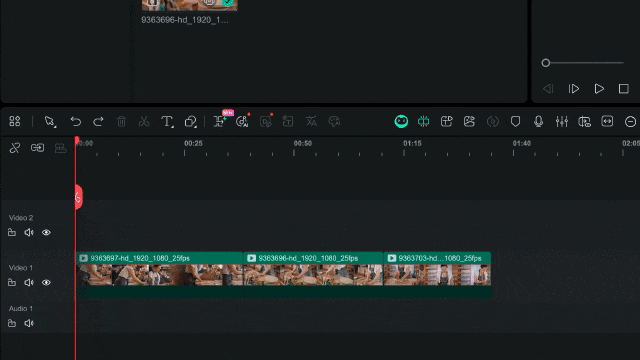Select clip 9363697-hd_1920_1080_25fps on timeline
This screenshot has width=640, height=360.
(159, 274)
